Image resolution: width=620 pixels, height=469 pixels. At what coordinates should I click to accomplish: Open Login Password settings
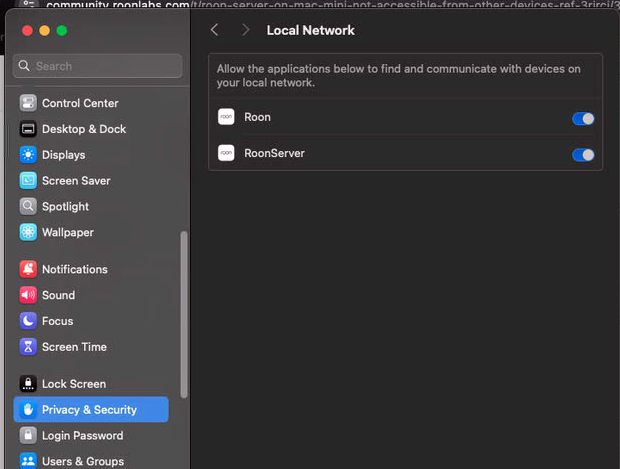(82, 436)
